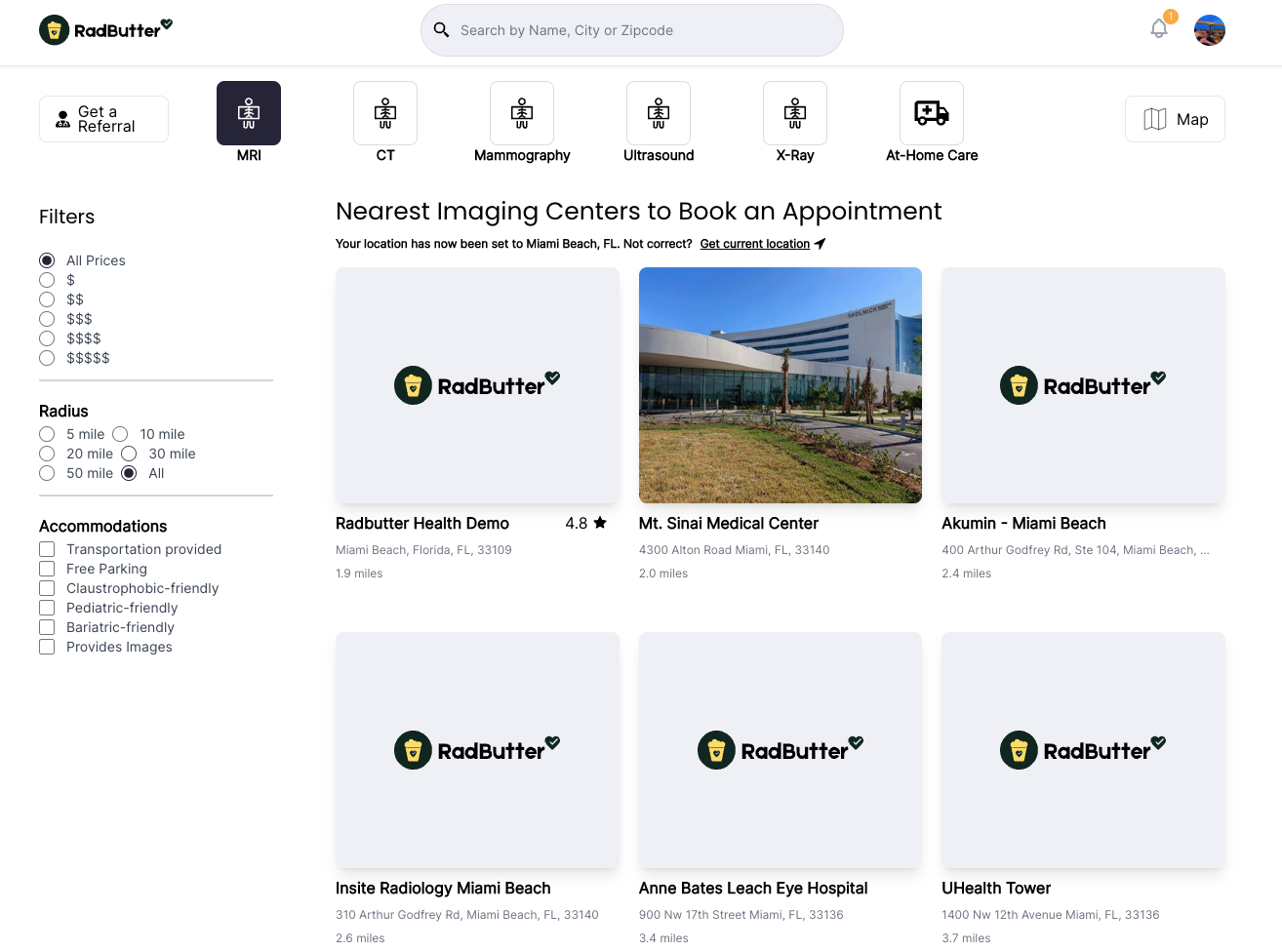Screen dimensions: 1282x952
Task: Set radius to 5 mile
Action: (x=47, y=434)
